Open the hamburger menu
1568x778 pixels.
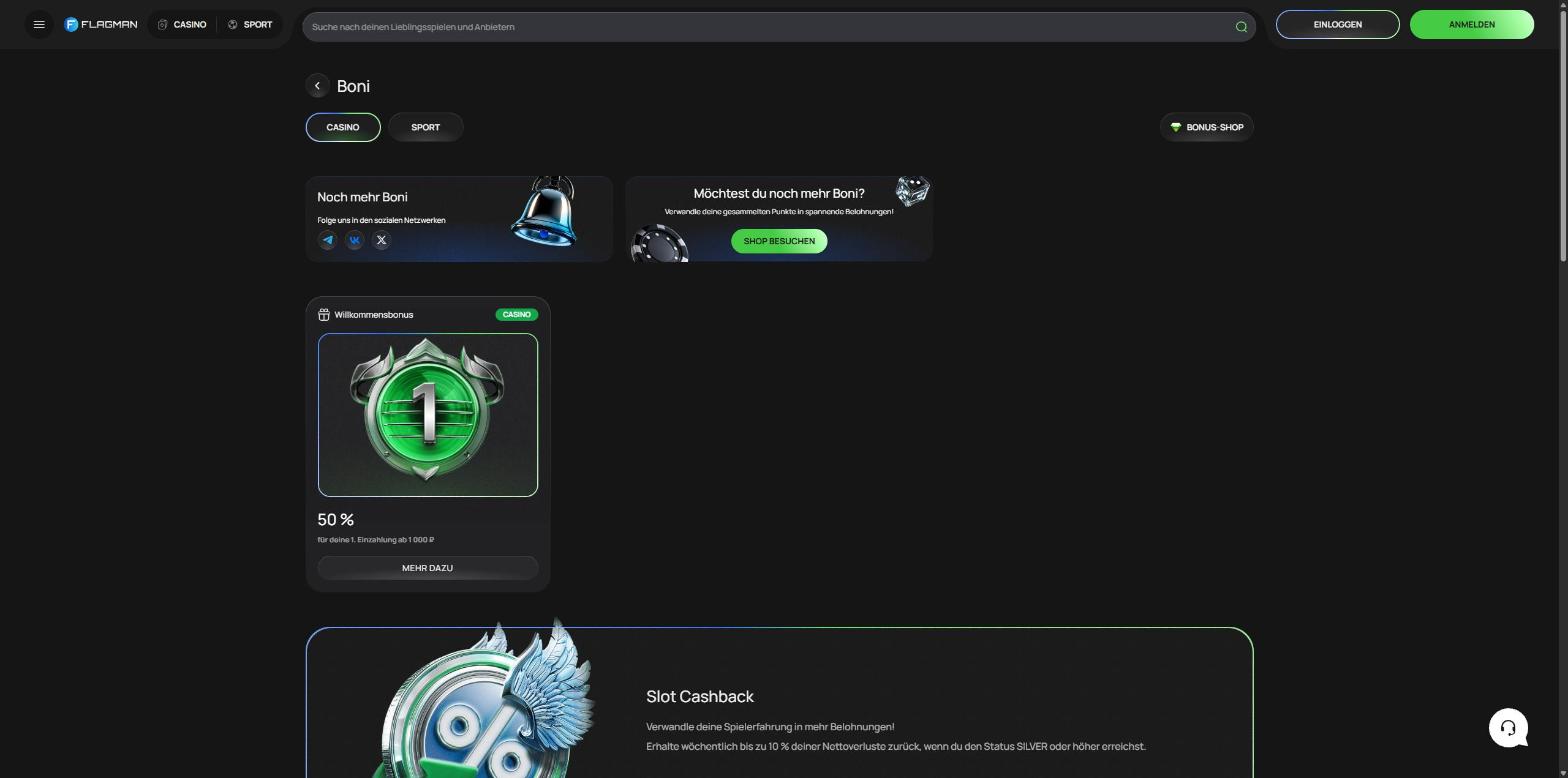click(x=39, y=24)
